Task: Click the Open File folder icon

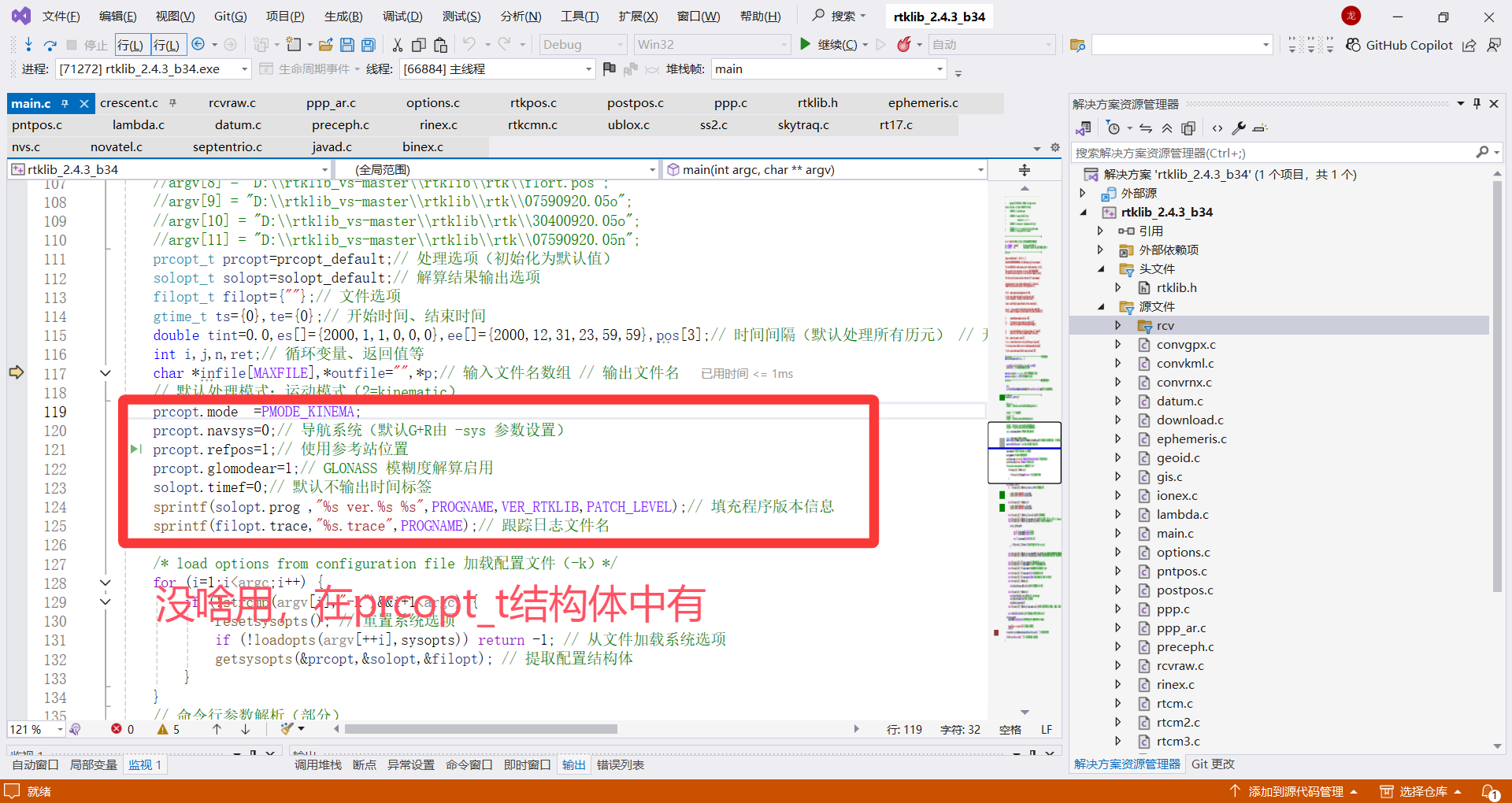Action: click(325, 45)
